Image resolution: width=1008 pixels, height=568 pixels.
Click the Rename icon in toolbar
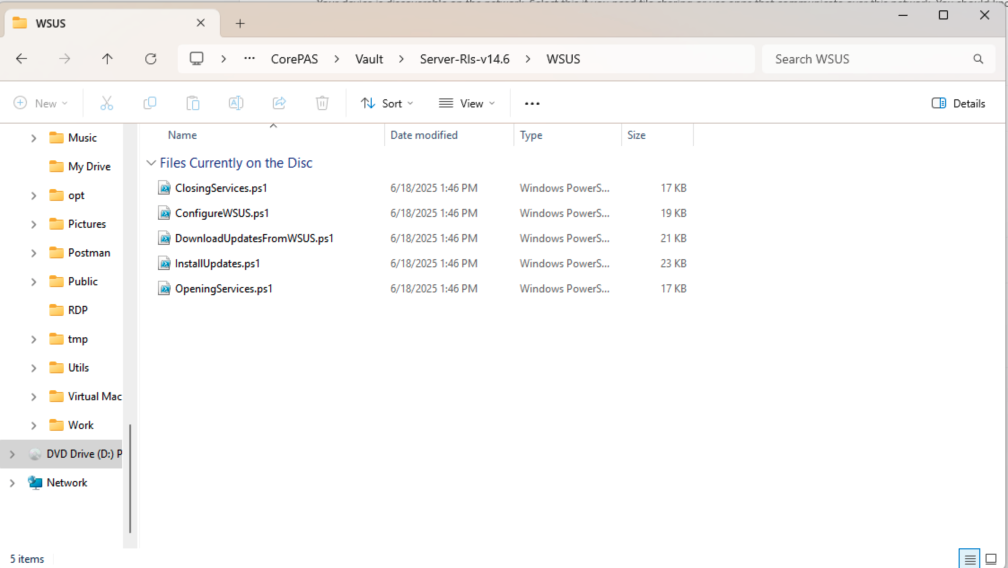(x=236, y=103)
